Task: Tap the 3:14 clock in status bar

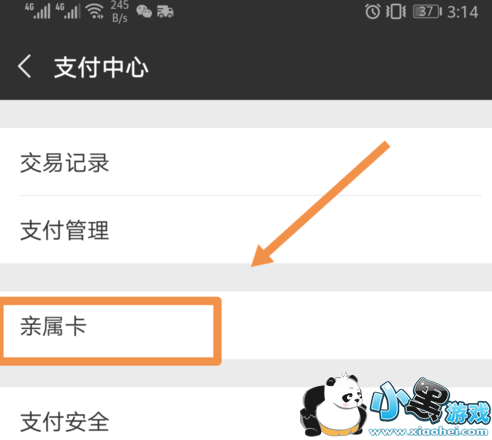Action: (463, 12)
